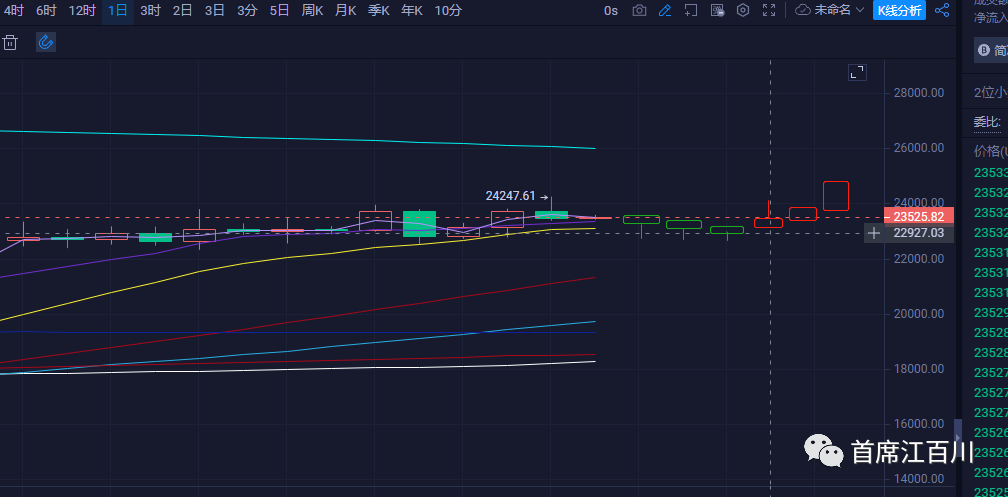1008x497 pixels.
Task: Click the popup-disable icon in toolbar
Action: (x=717, y=10)
